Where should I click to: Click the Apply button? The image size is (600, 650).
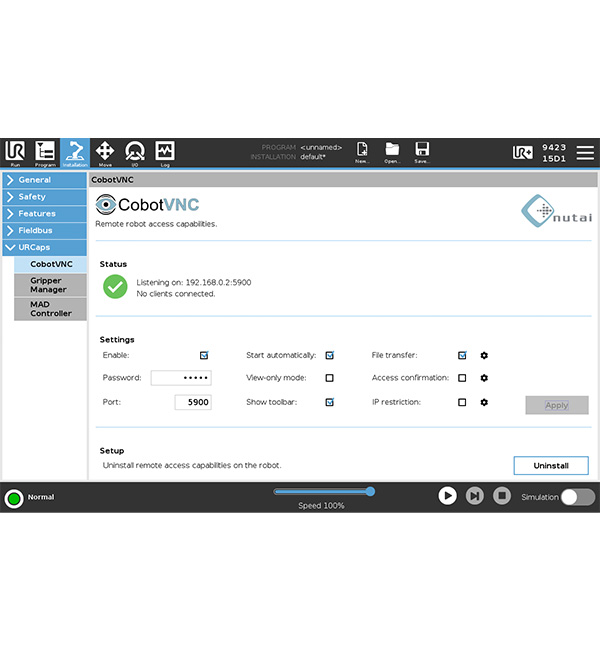click(557, 405)
